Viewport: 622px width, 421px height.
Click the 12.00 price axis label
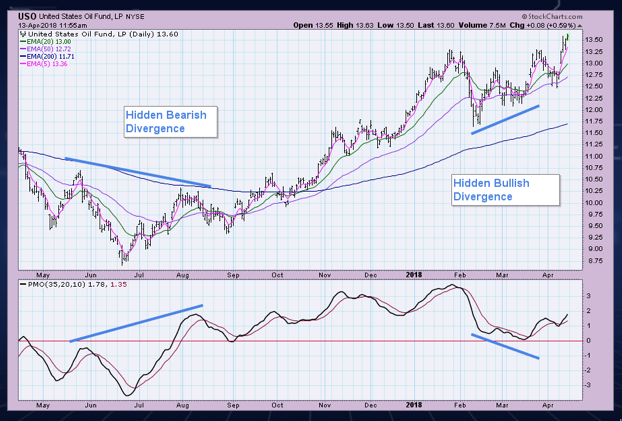[x=593, y=110]
